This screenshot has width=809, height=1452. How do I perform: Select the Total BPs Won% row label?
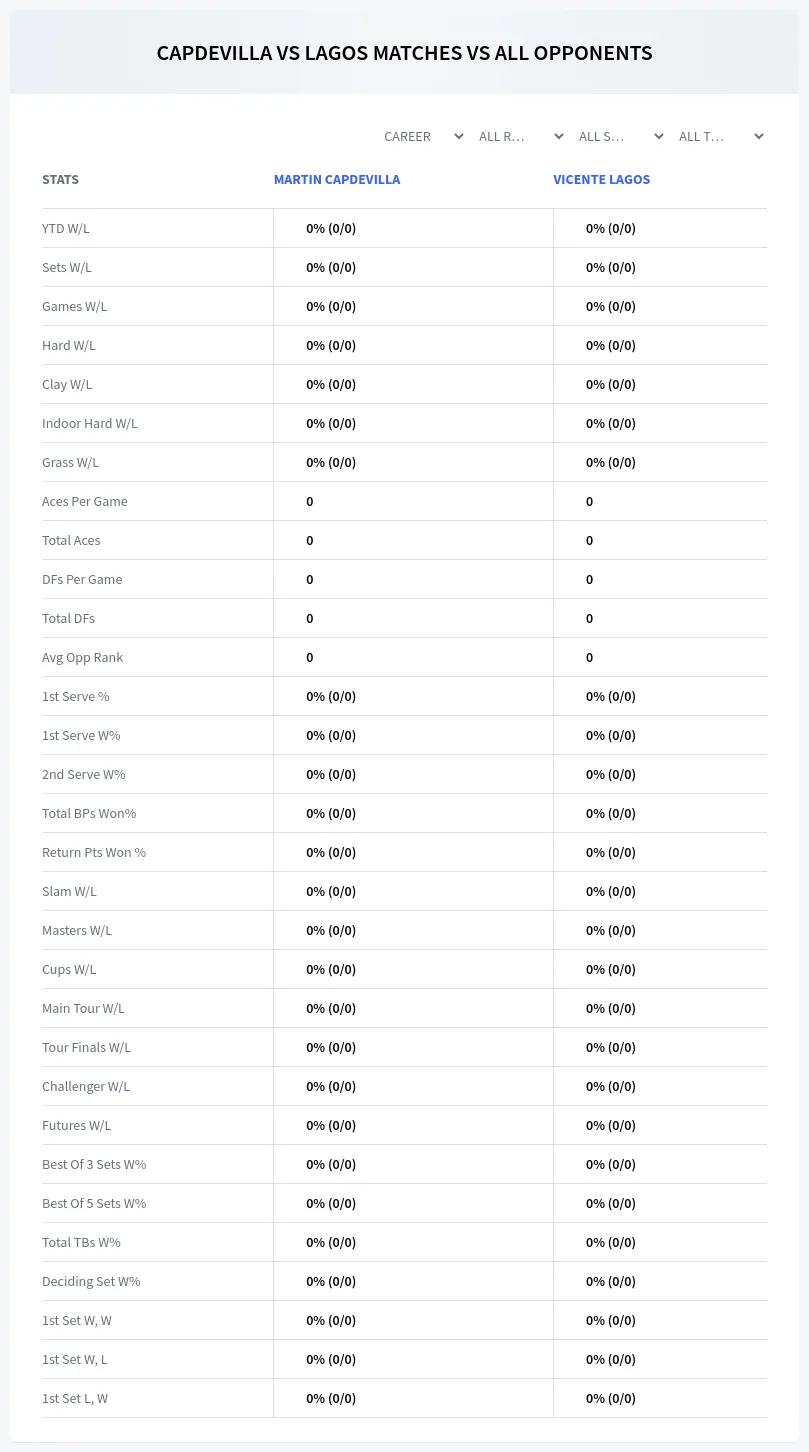click(x=89, y=813)
